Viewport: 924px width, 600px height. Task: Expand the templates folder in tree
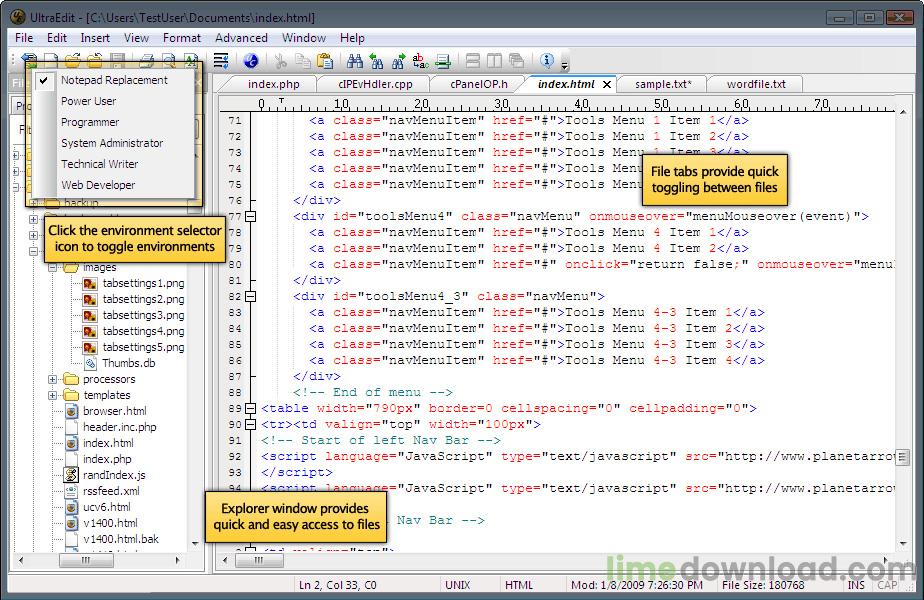pyautogui.click(x=53, y=395)
